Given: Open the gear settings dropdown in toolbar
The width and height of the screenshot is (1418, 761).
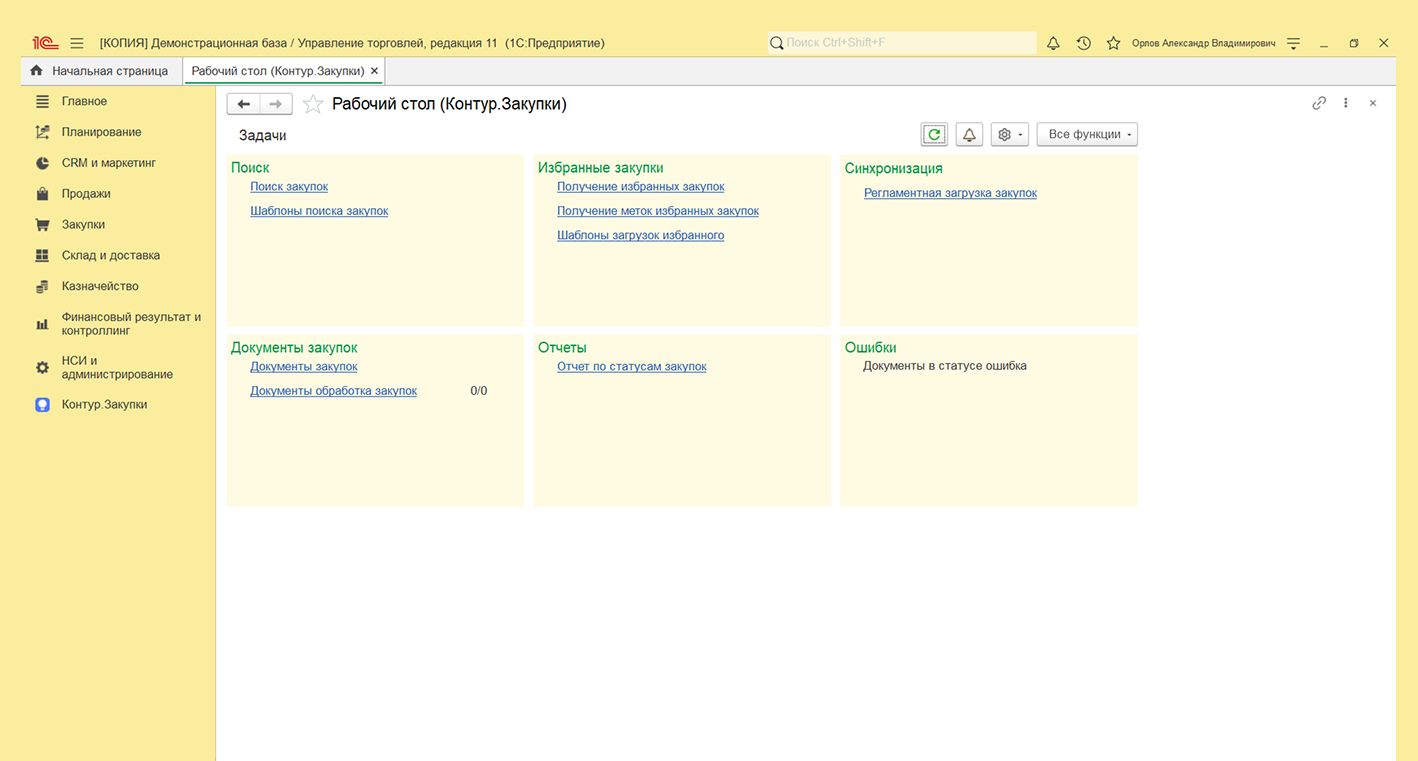Looking at the screenshot, I should [x=1009, y=135].
